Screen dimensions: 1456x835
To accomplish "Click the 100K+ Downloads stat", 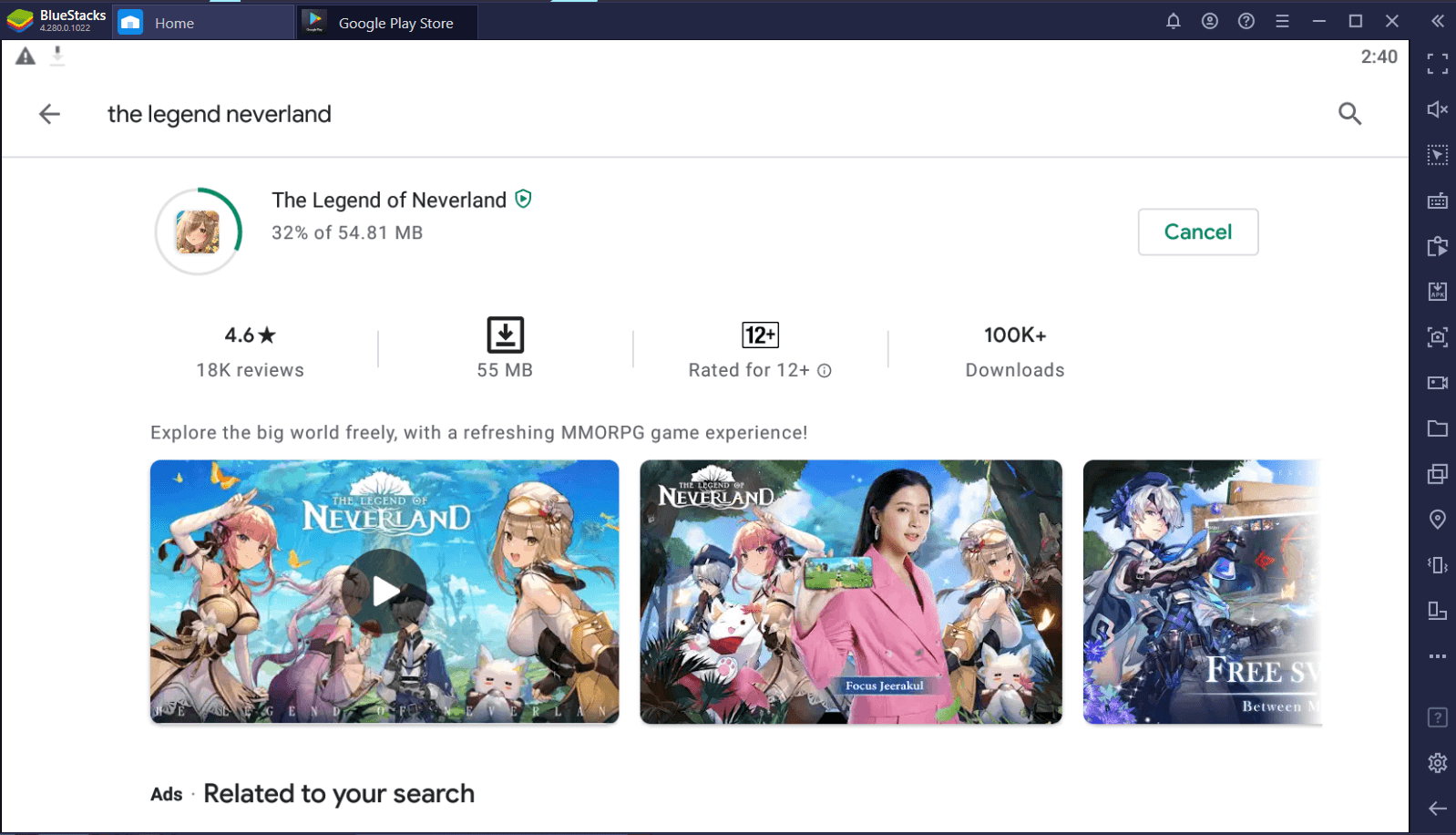I will coord(1015,351).
